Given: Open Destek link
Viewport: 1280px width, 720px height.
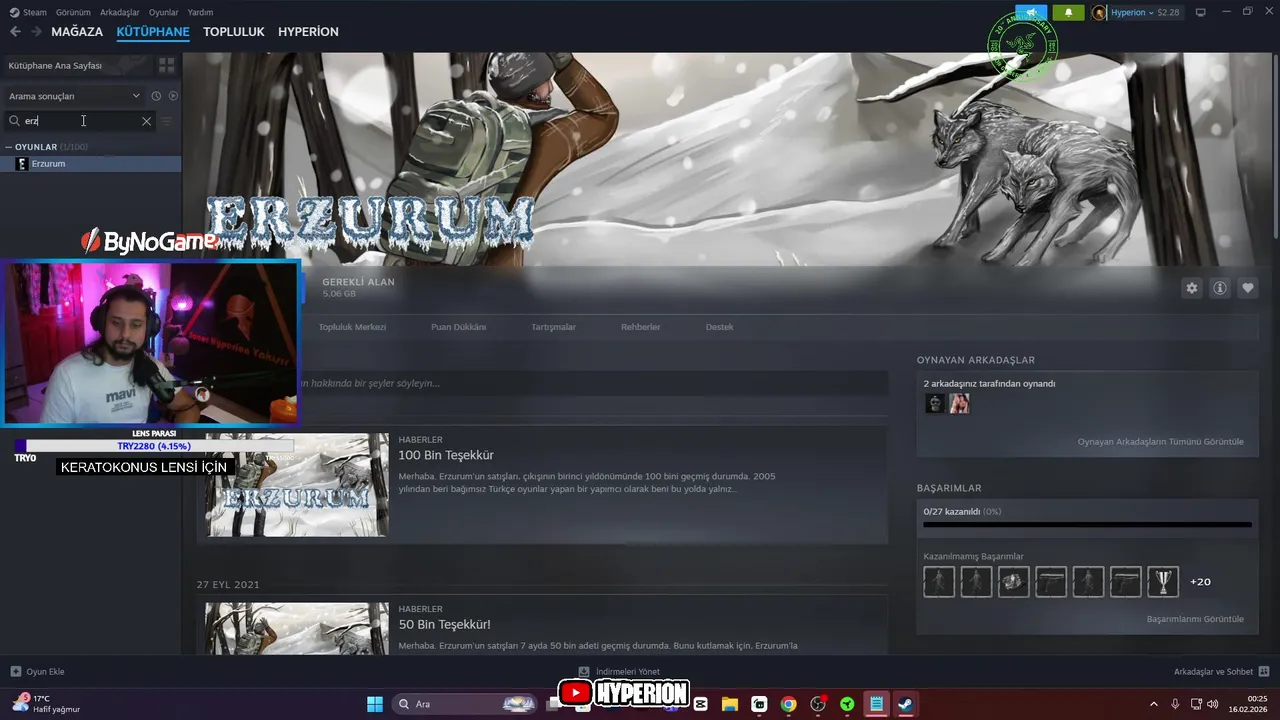Looking at the screenshot, I should (719, 327).
